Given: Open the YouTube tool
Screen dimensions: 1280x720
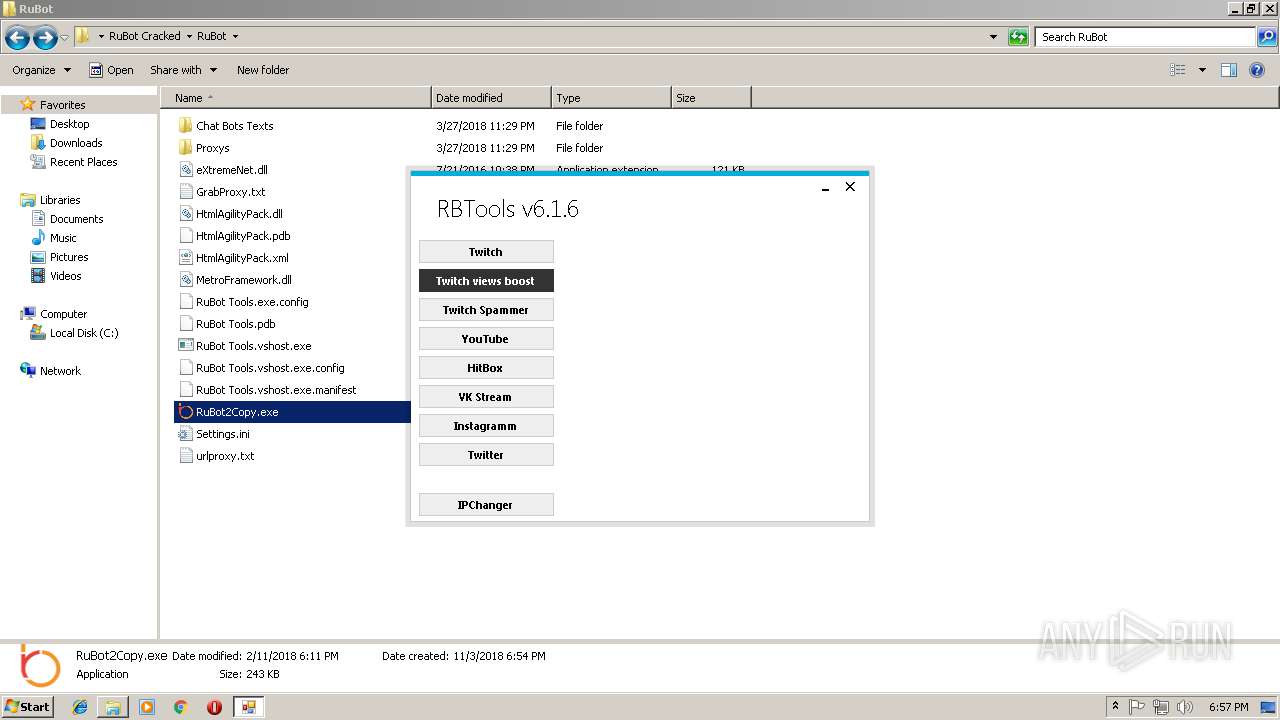Looking at the screenshot, I should [486, 339].
